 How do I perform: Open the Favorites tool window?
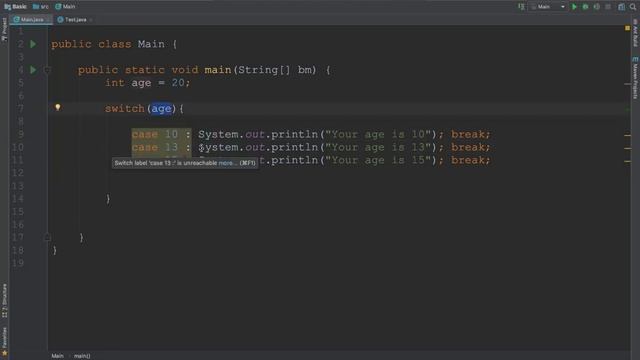(4, 341)
